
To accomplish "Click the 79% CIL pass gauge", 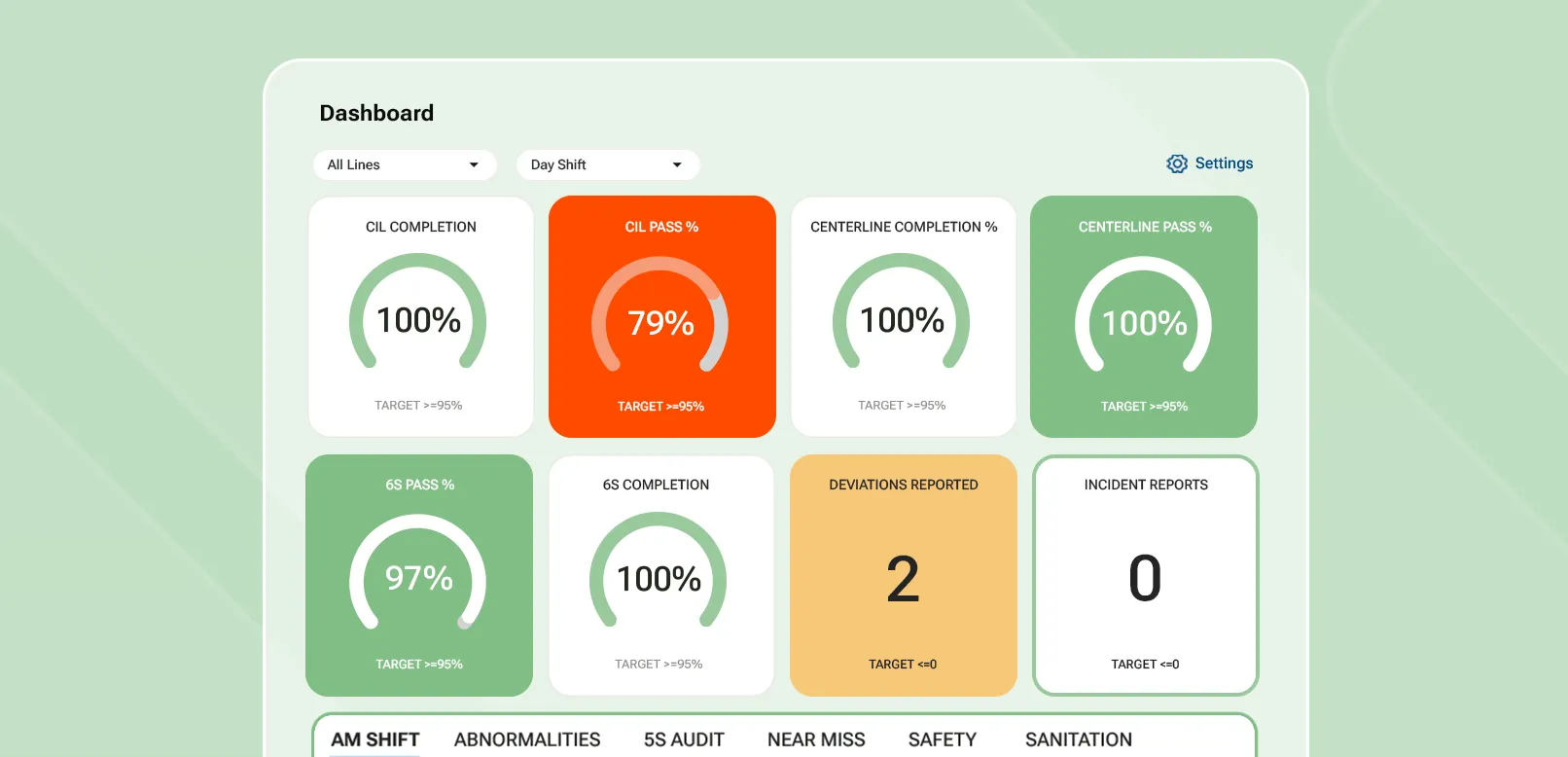I will pyautogui.click(x=660, y=316).
